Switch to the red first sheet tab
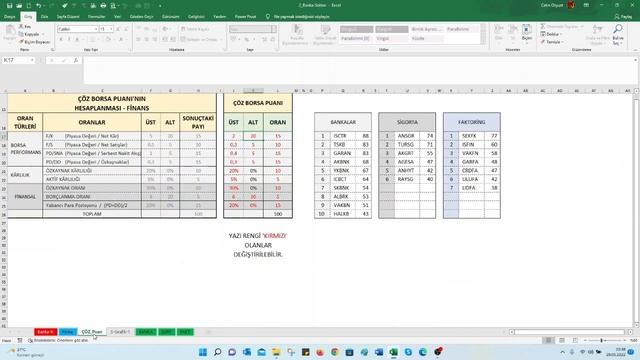 (45, 332)
